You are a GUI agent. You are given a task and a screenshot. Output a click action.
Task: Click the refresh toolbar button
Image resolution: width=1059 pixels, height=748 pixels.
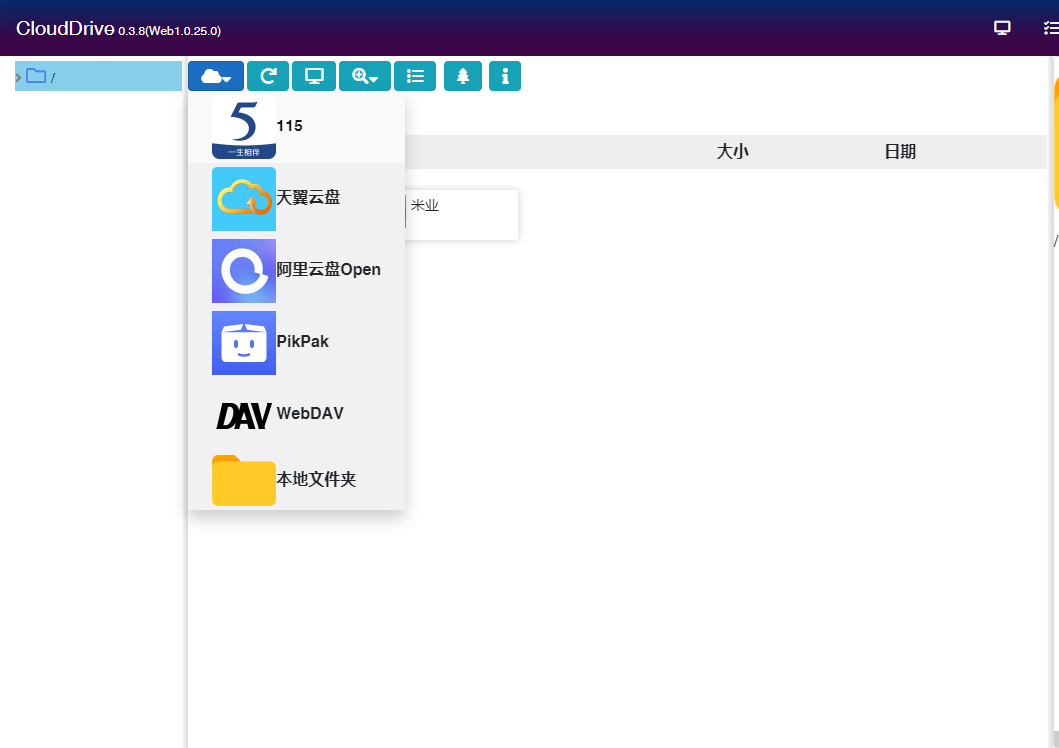coord(268,76)
